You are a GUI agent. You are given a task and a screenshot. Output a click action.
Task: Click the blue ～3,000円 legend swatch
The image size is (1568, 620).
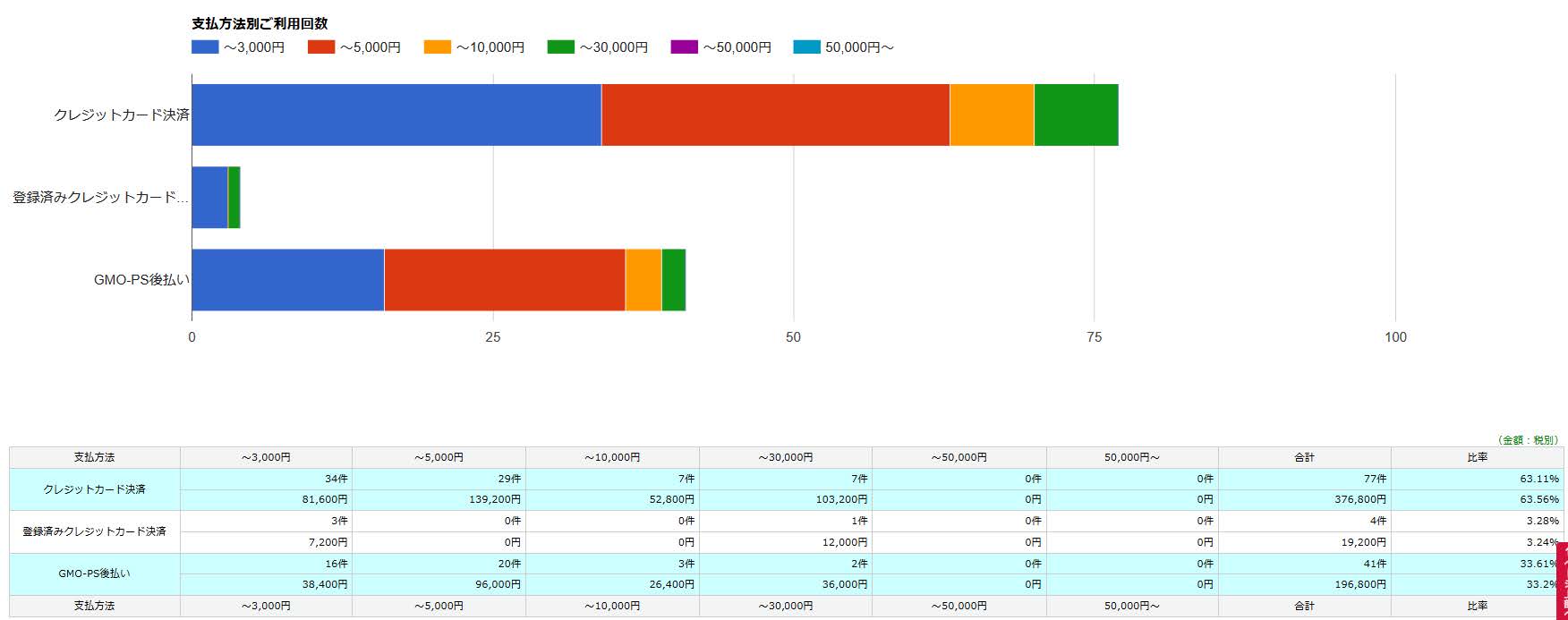point(205,47)
